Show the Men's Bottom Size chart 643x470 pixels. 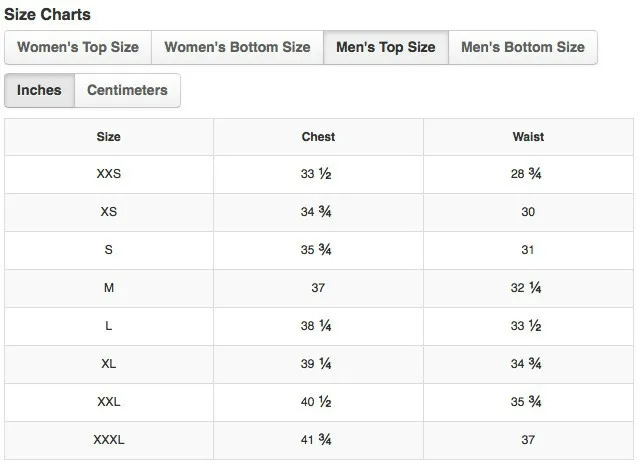523,47
